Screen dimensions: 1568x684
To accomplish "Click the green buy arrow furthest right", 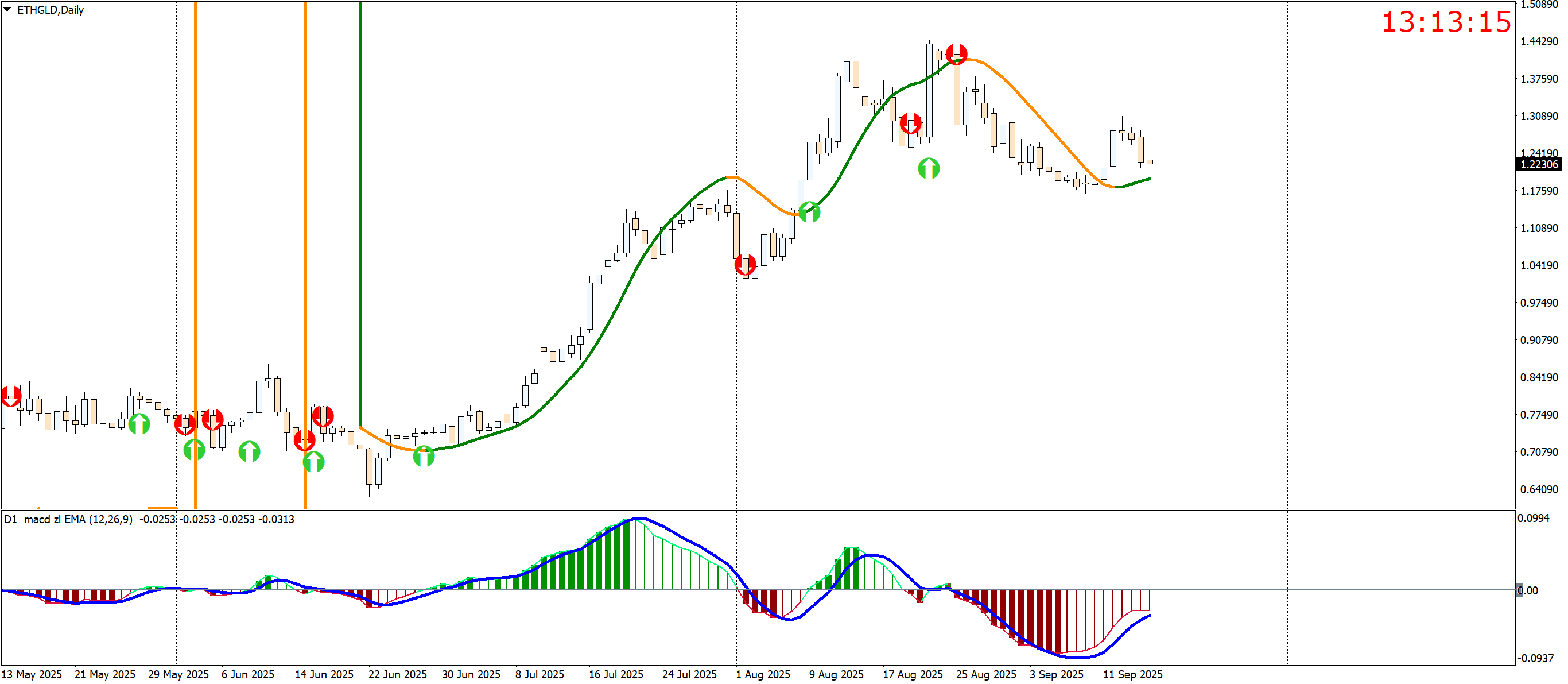I will pos(928,168).
